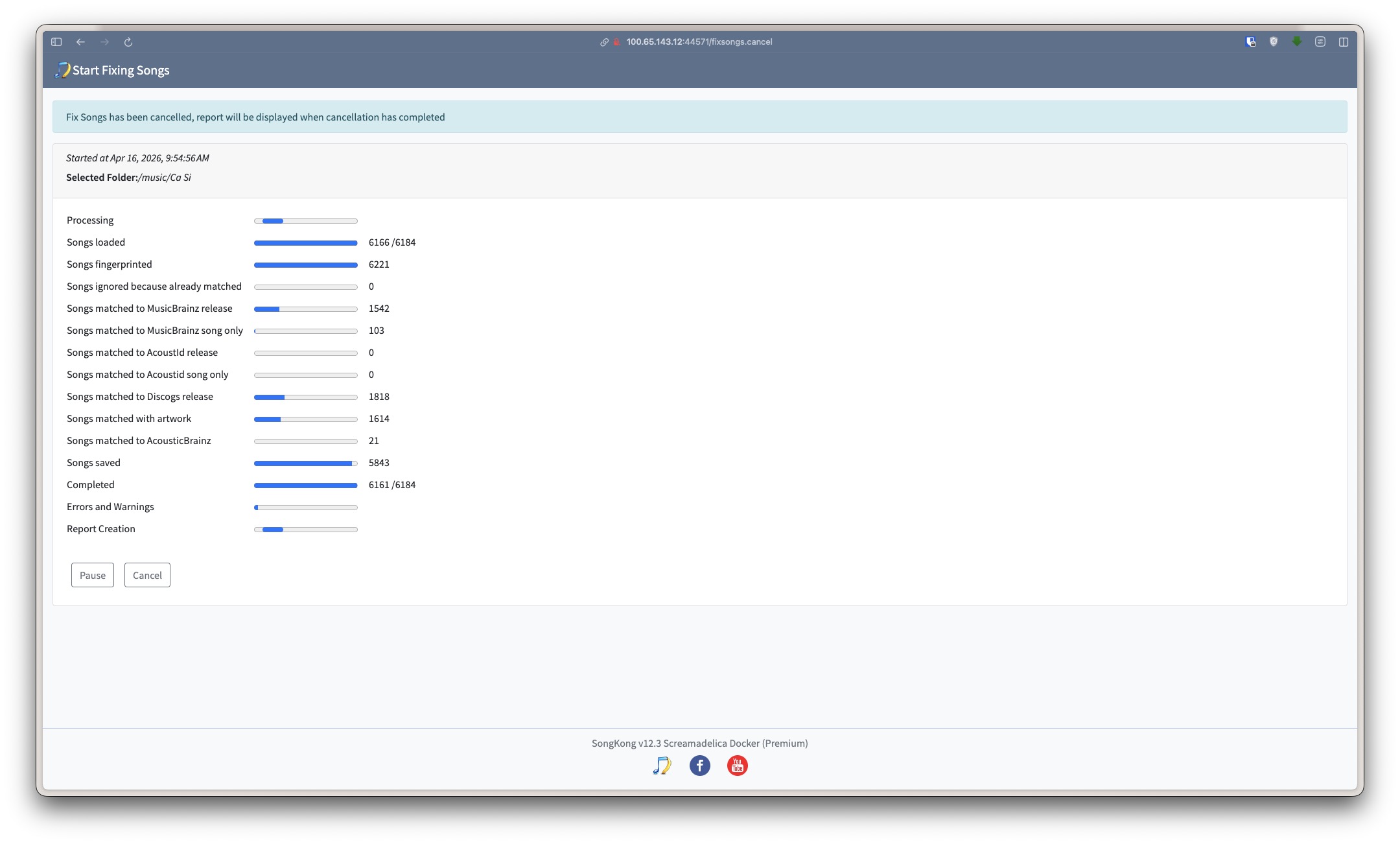Click the cancellation notice banner text
Image resolution: width=1400 pixels, height=844 pixels.
(255, 117)
